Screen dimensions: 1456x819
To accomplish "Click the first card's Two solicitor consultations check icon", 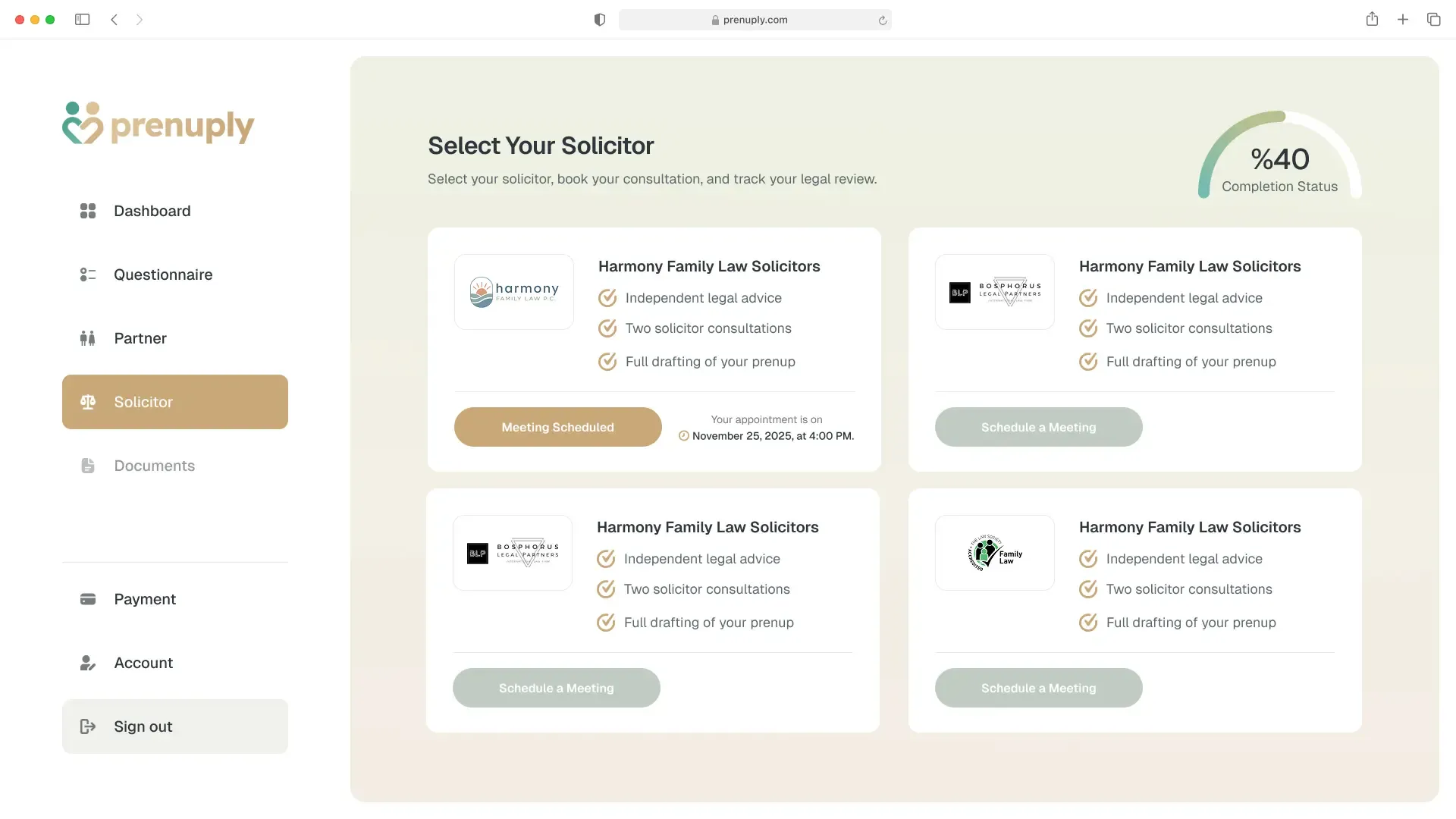I will tap(607, 328).
